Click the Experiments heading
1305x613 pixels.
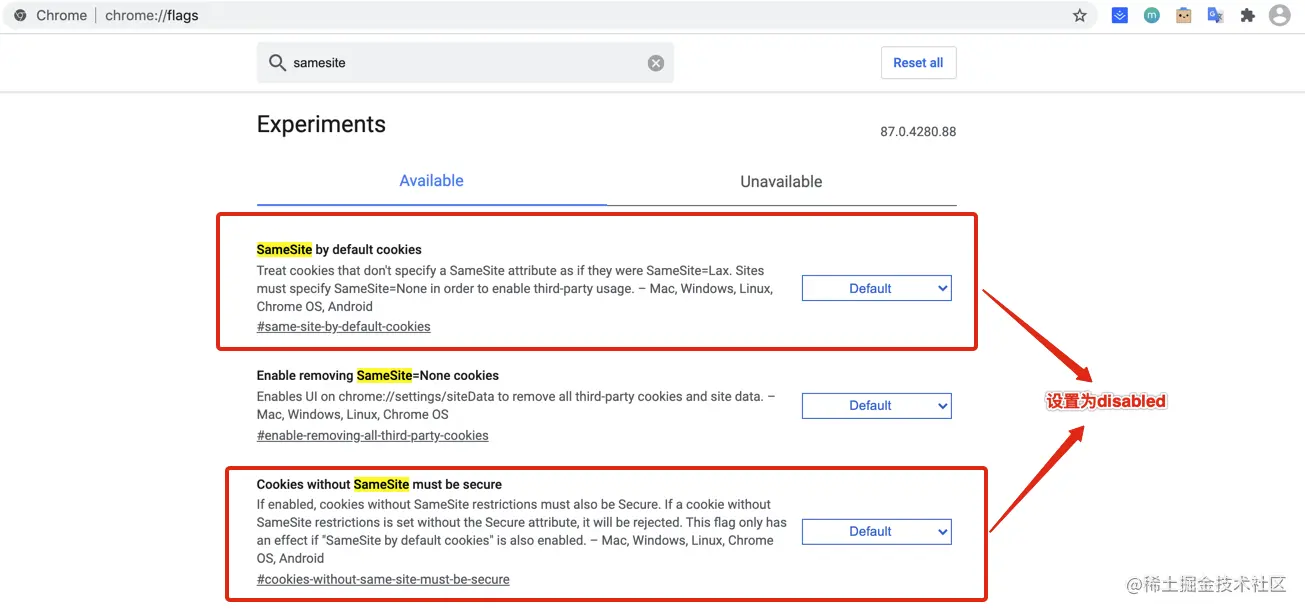[x=321, y=124]
